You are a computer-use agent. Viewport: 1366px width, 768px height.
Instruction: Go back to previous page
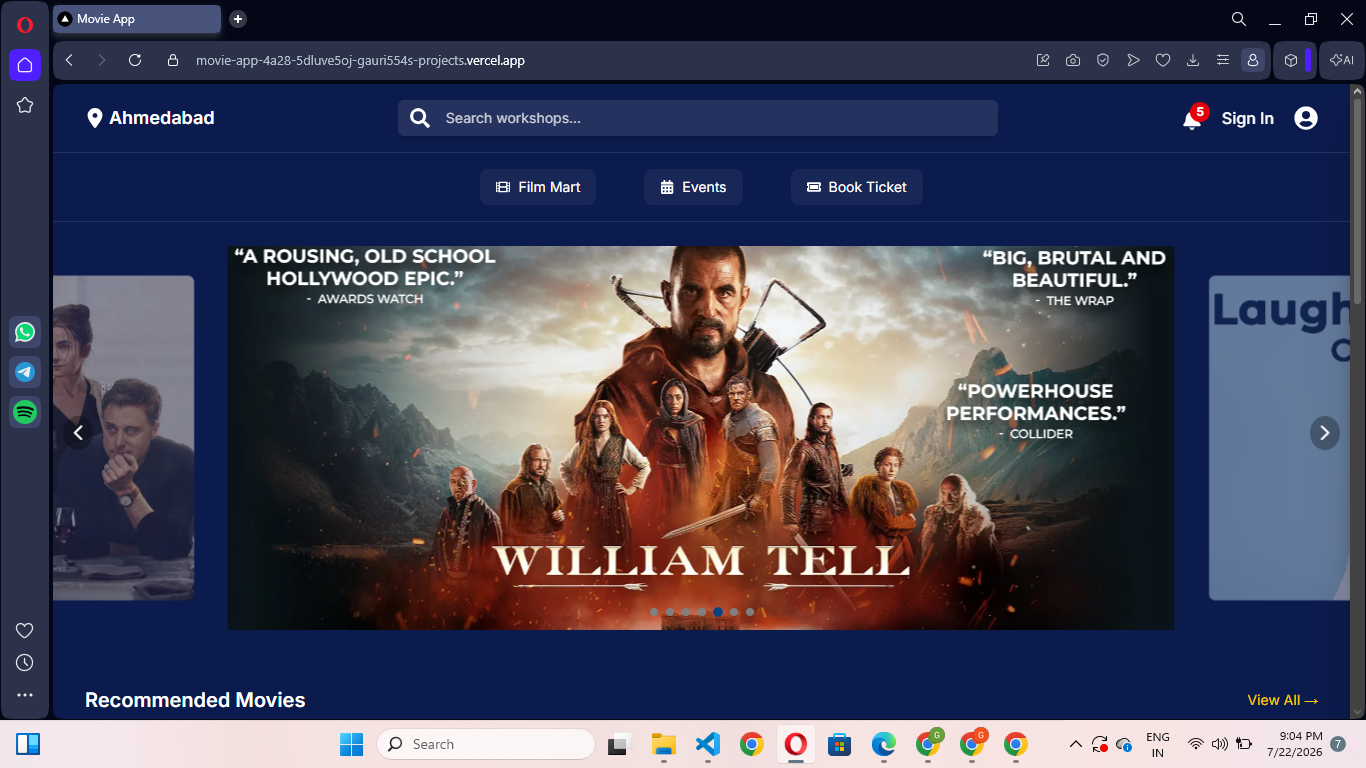(x=69, y=60)
